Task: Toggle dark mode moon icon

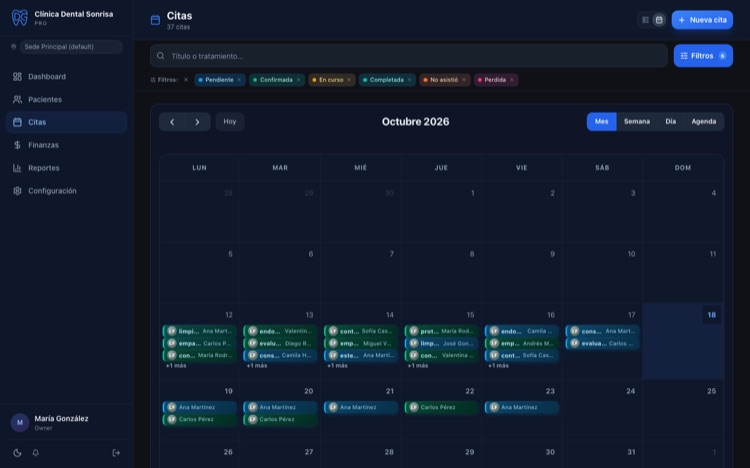Action: [17, 453]
